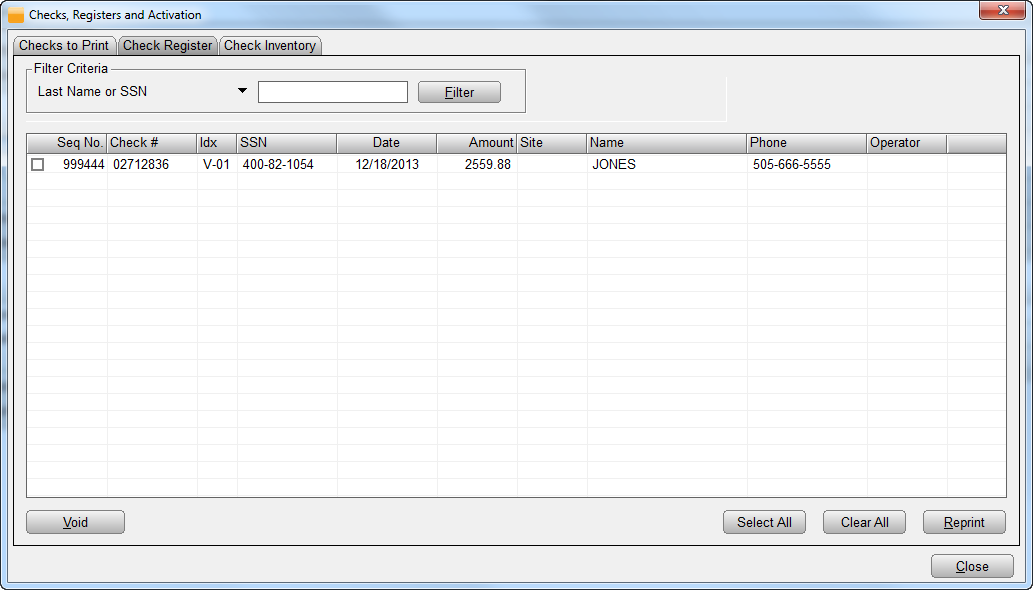Click the orange folder icon in title bar

[16, 15]
